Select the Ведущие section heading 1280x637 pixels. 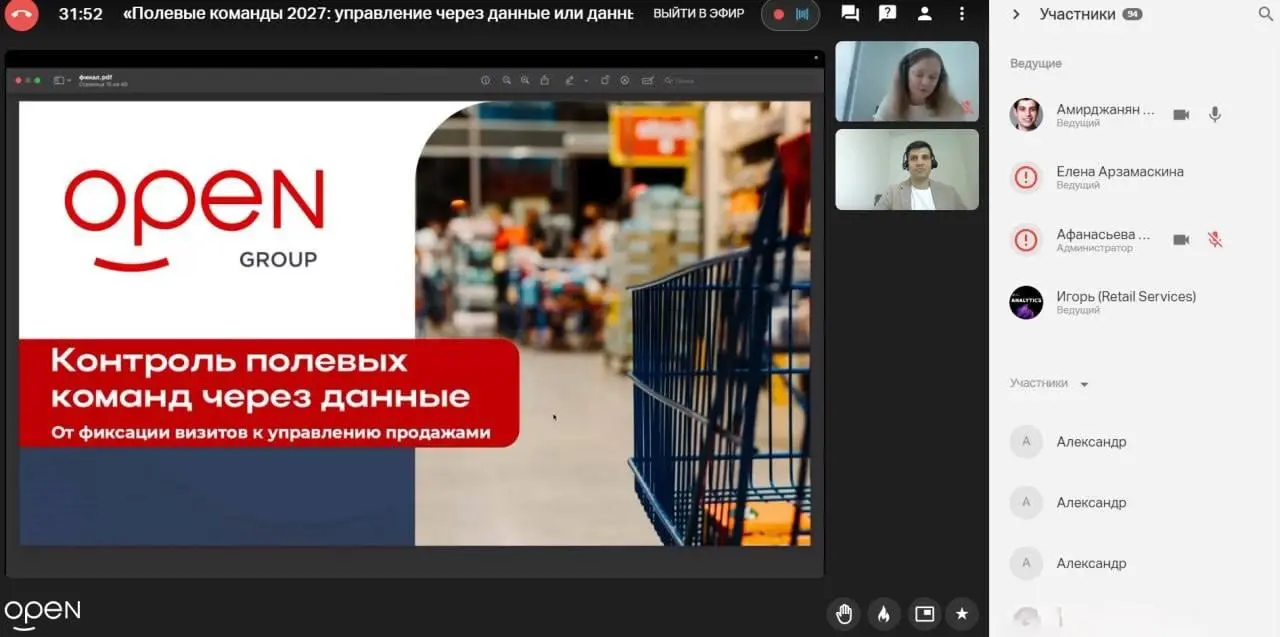point(1036,63)
